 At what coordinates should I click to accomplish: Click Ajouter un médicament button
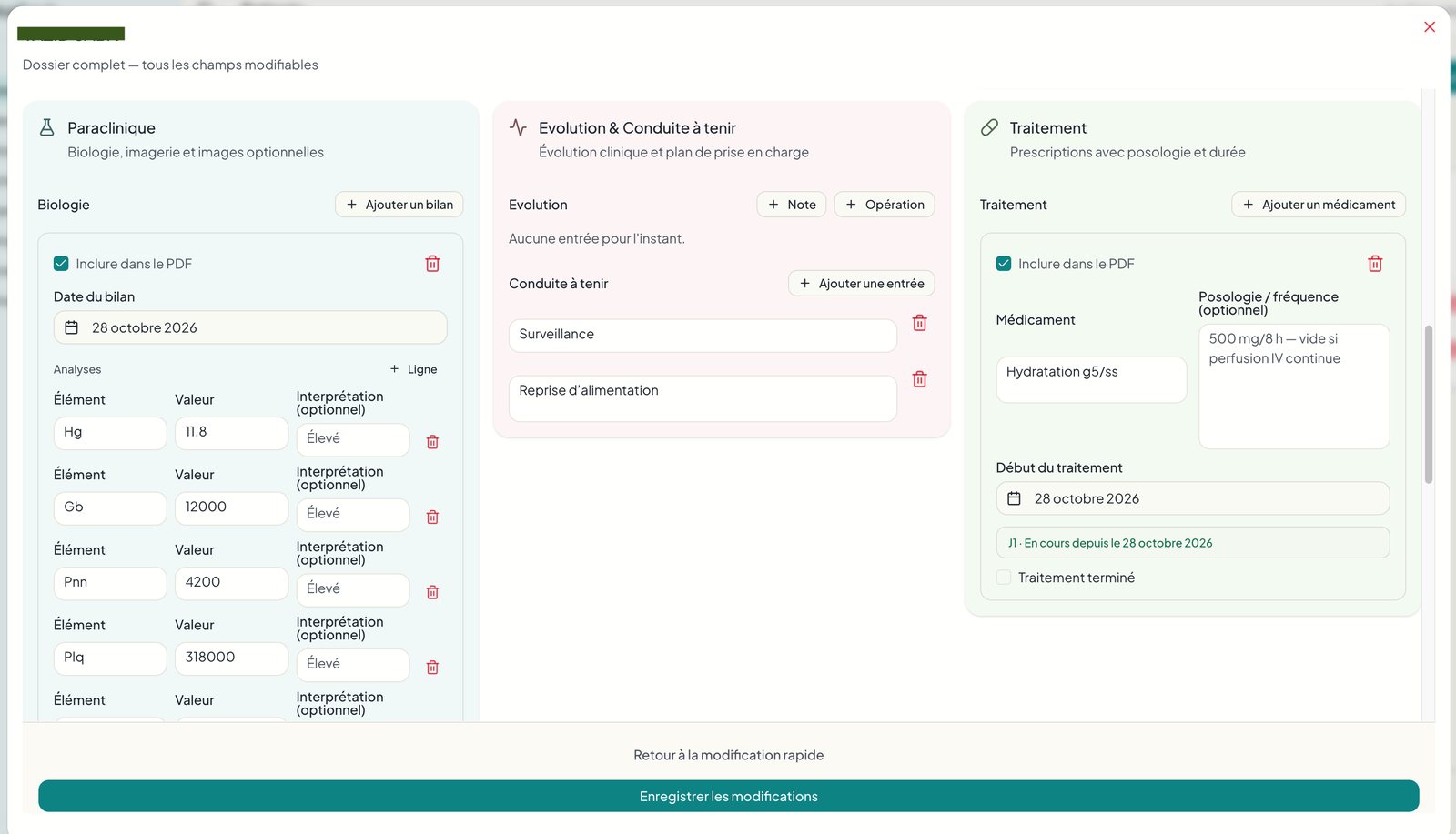(1319, 205)
